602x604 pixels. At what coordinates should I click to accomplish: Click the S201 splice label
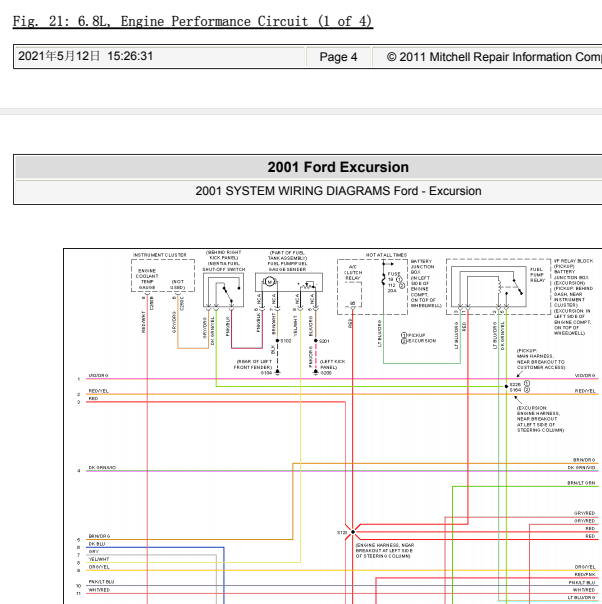click(324, 341)
